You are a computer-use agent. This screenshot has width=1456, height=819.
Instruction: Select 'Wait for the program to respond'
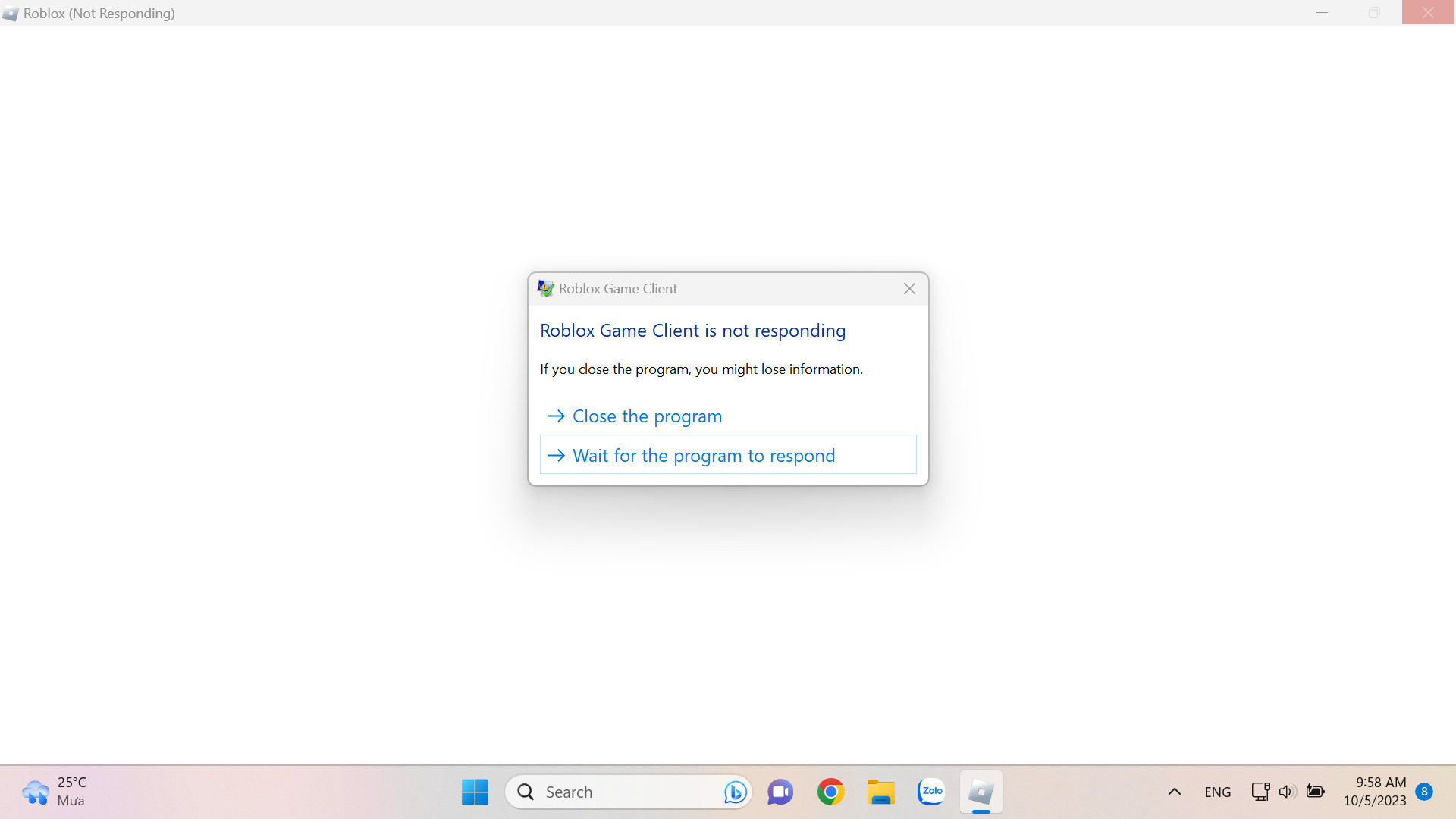coord(728,454)
